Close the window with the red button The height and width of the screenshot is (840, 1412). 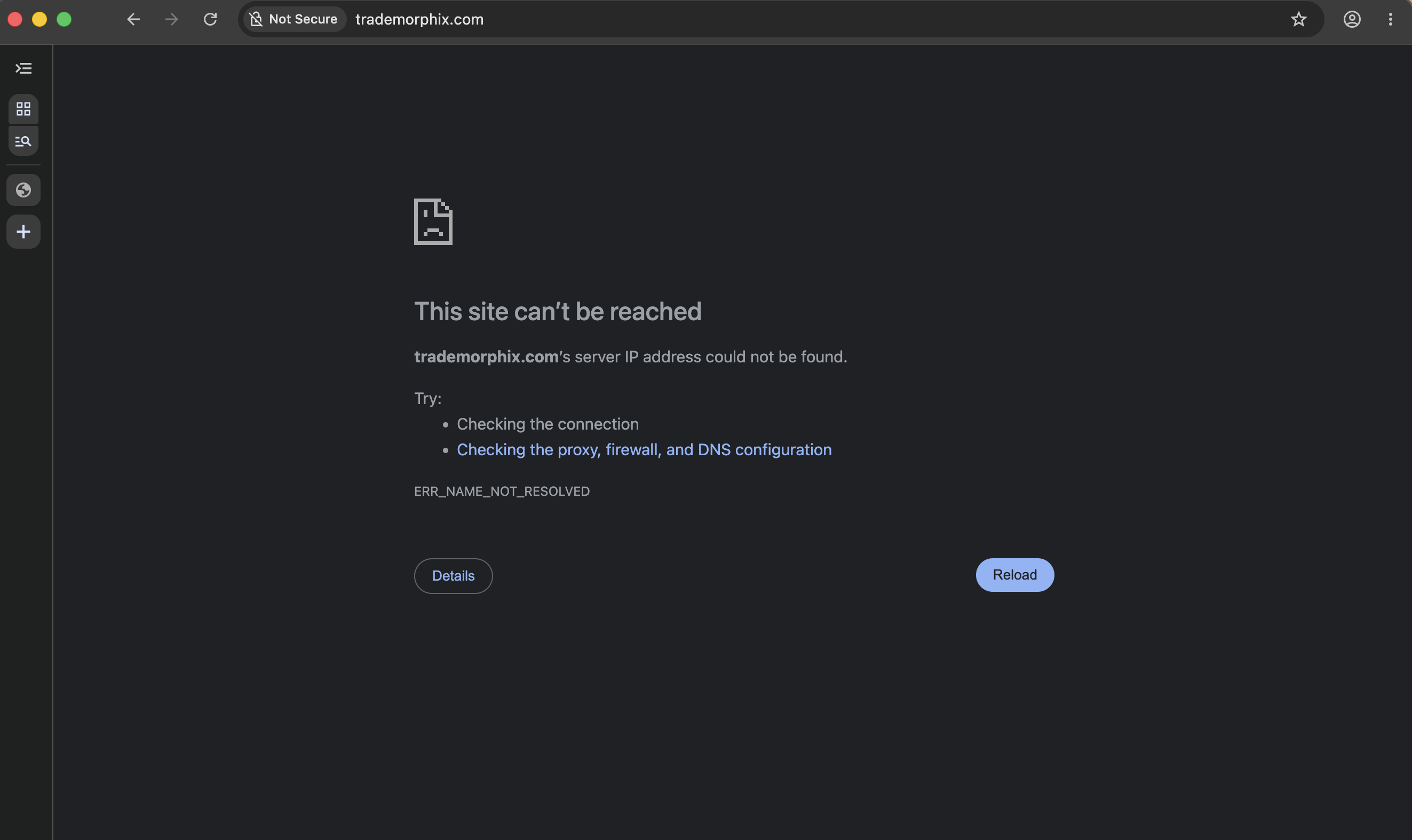15,19
